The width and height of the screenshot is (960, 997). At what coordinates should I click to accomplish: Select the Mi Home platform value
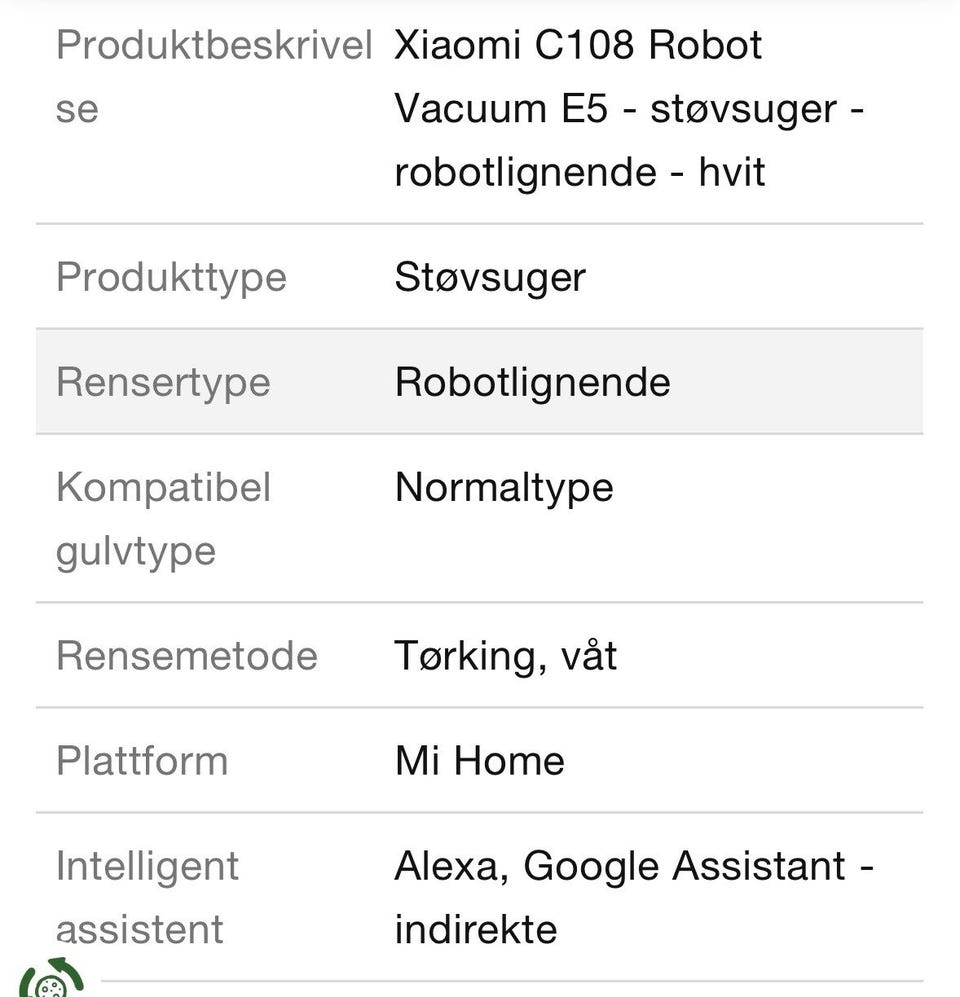tap(479, 761)
